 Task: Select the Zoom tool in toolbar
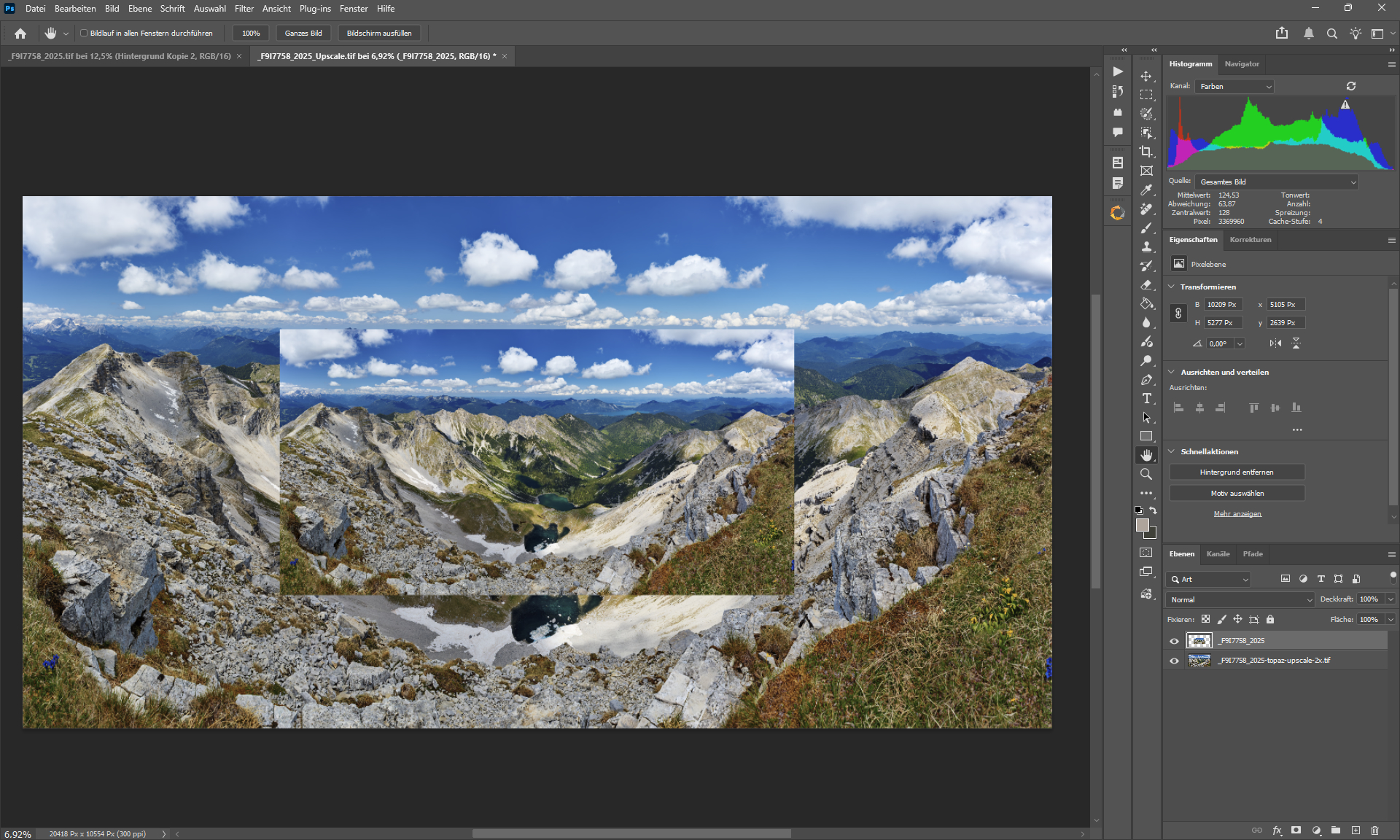point(1146,474)
